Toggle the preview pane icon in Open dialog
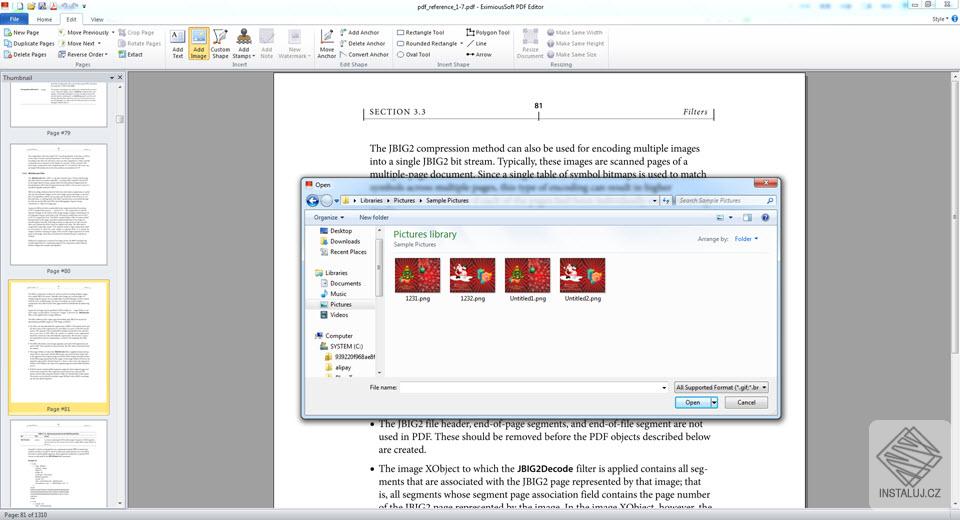This screenshot has height=520, width=960. tap(748, 217)
